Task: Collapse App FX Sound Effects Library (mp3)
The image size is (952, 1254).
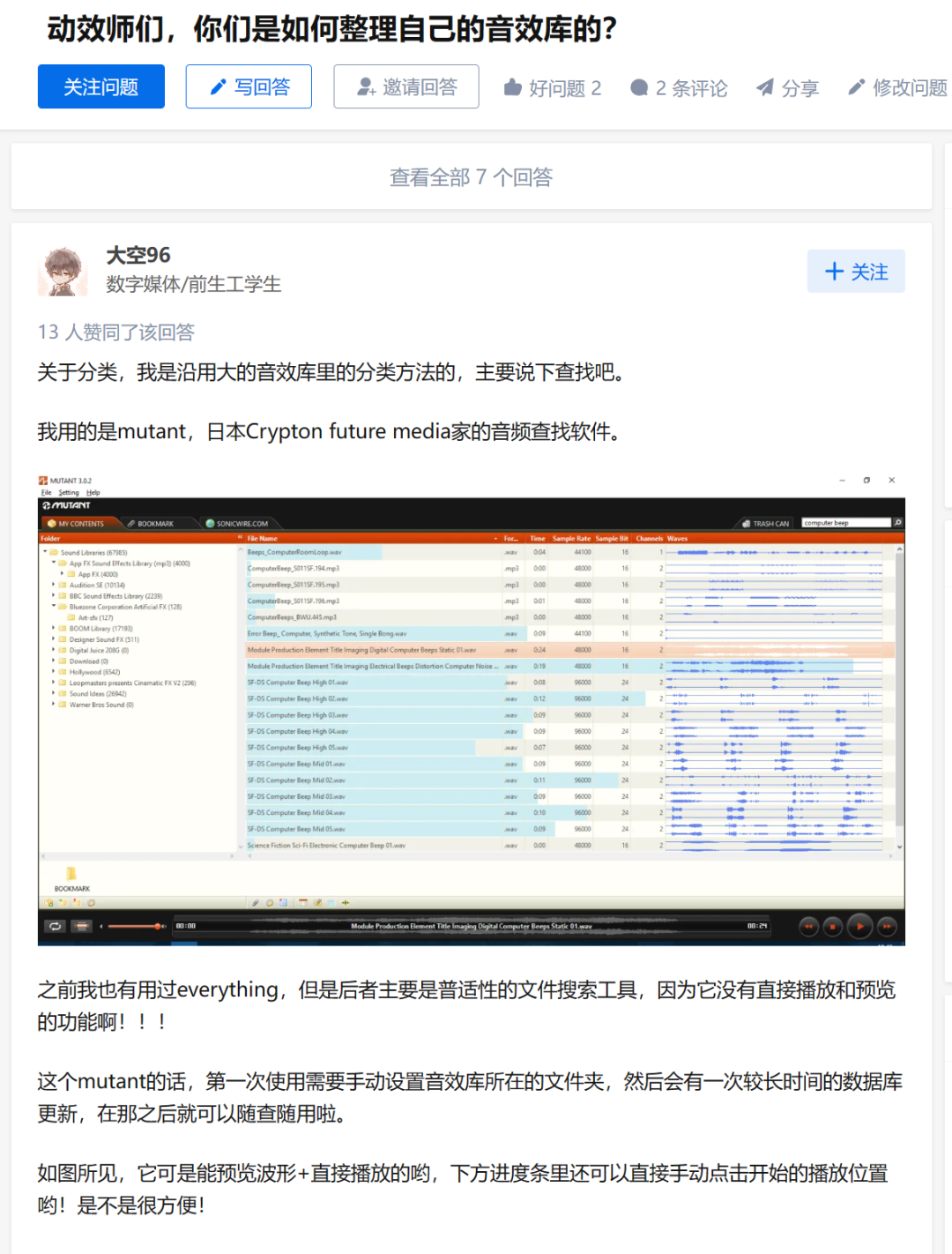Action: click(x=54, y=563)
